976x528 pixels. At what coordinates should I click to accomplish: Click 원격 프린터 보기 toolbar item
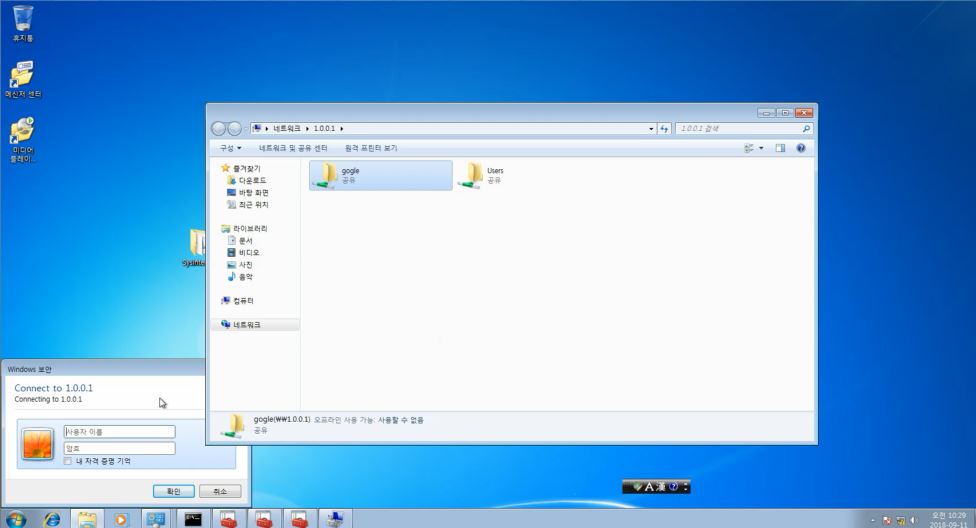[371, 148]
